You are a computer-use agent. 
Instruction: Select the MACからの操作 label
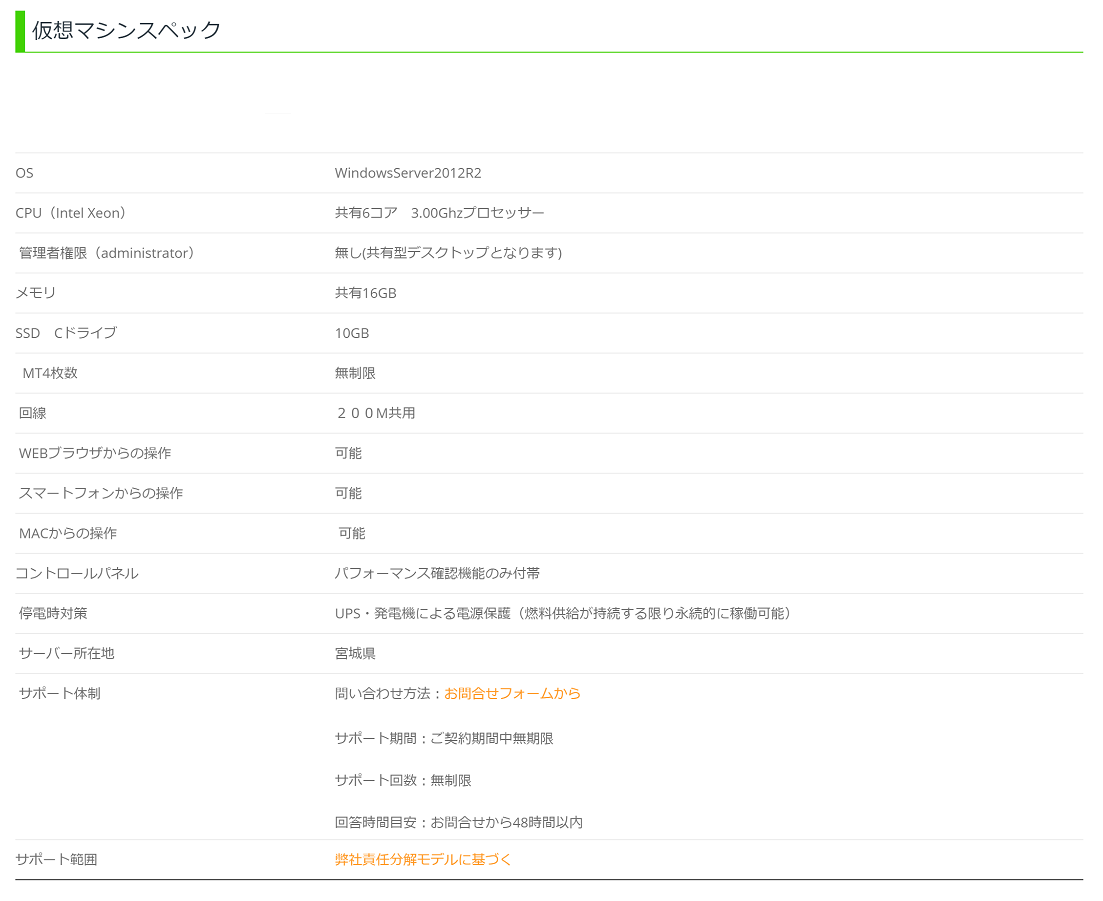(x=68, y=534)
